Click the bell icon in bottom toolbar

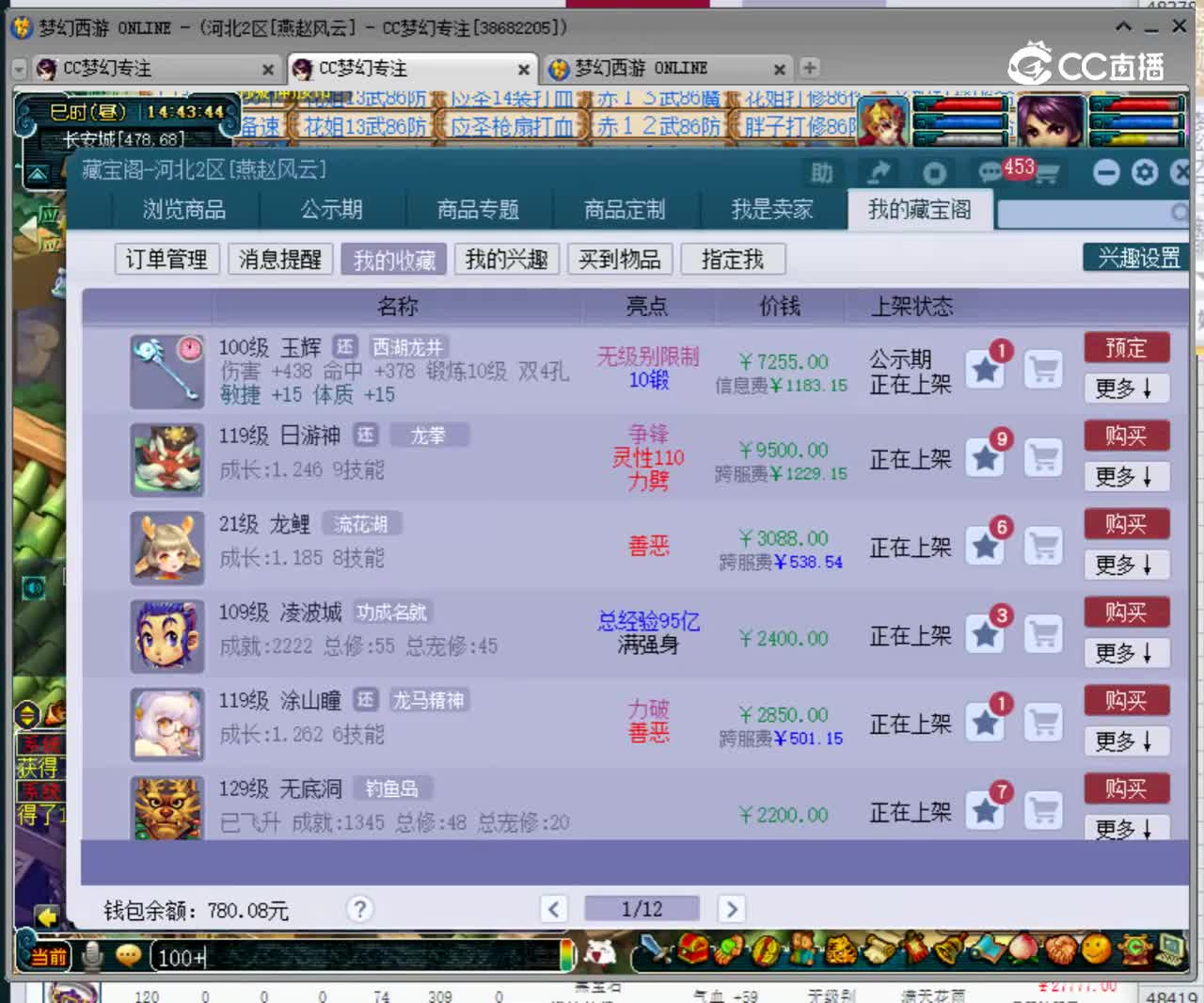950,950
